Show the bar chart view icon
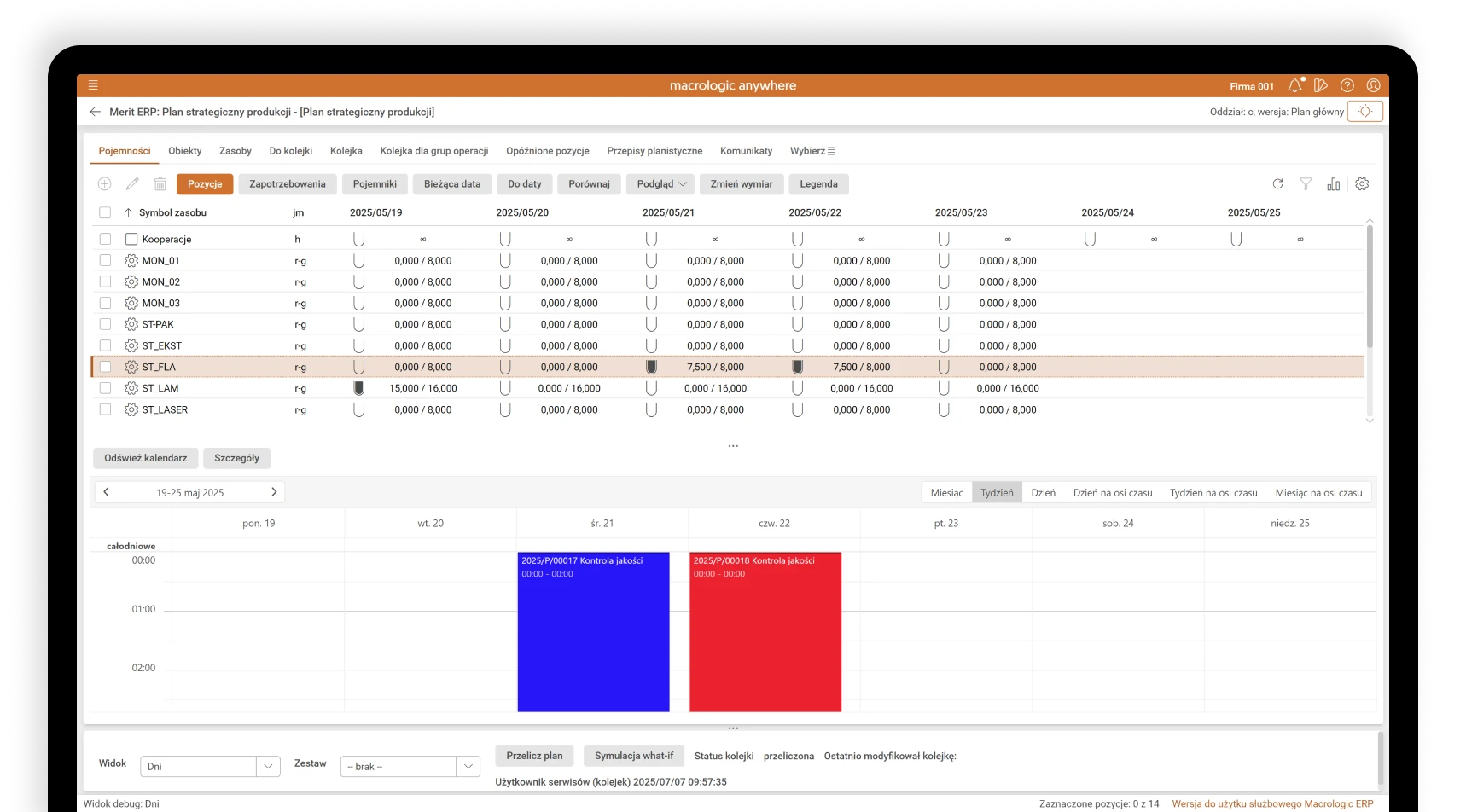The height and width of the screenshot is (812, 1466). [x=1333, y=184]
